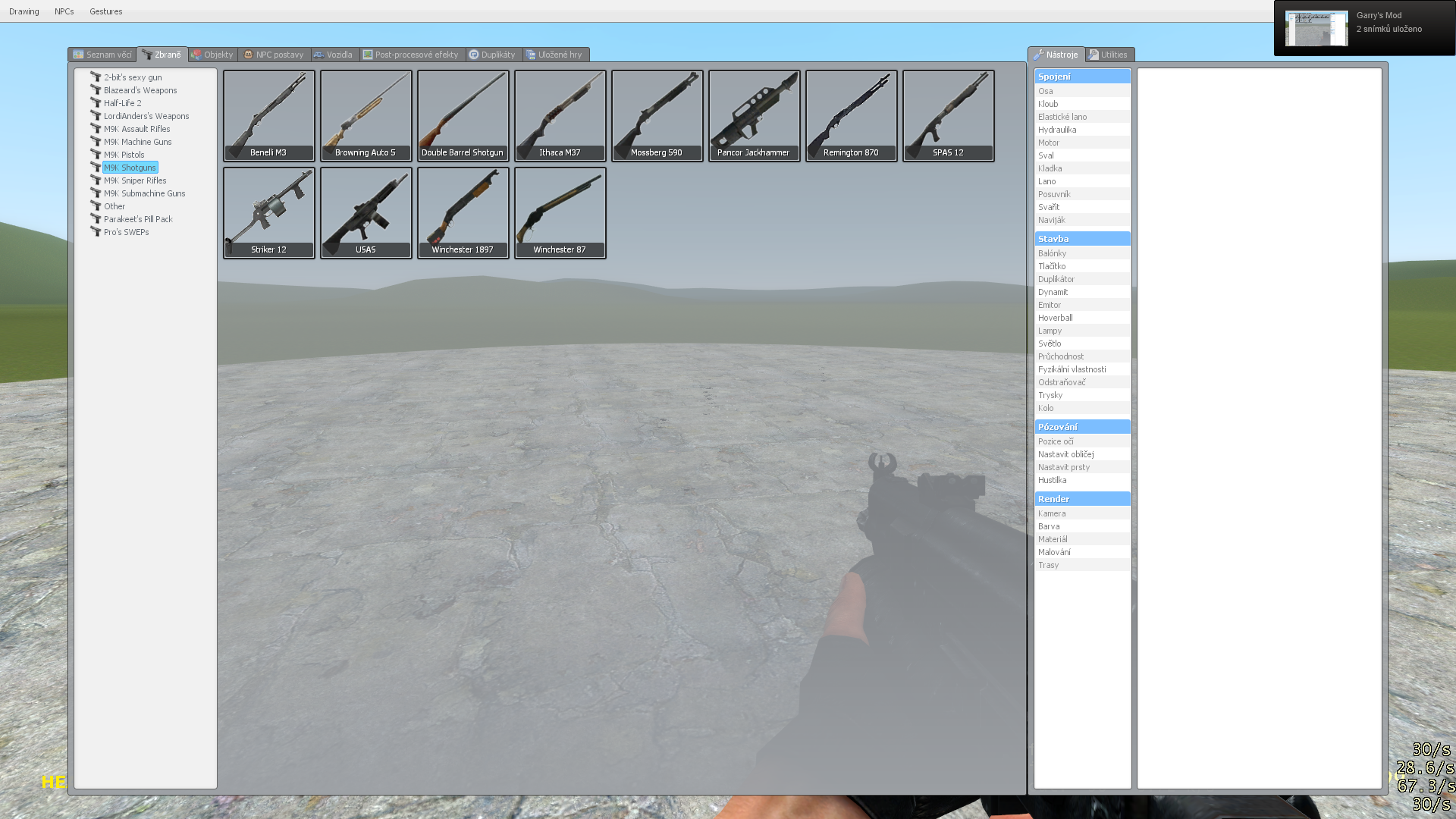Select the Hoverball tool
Screen dimensions: 1456x819
[1082, 318]
